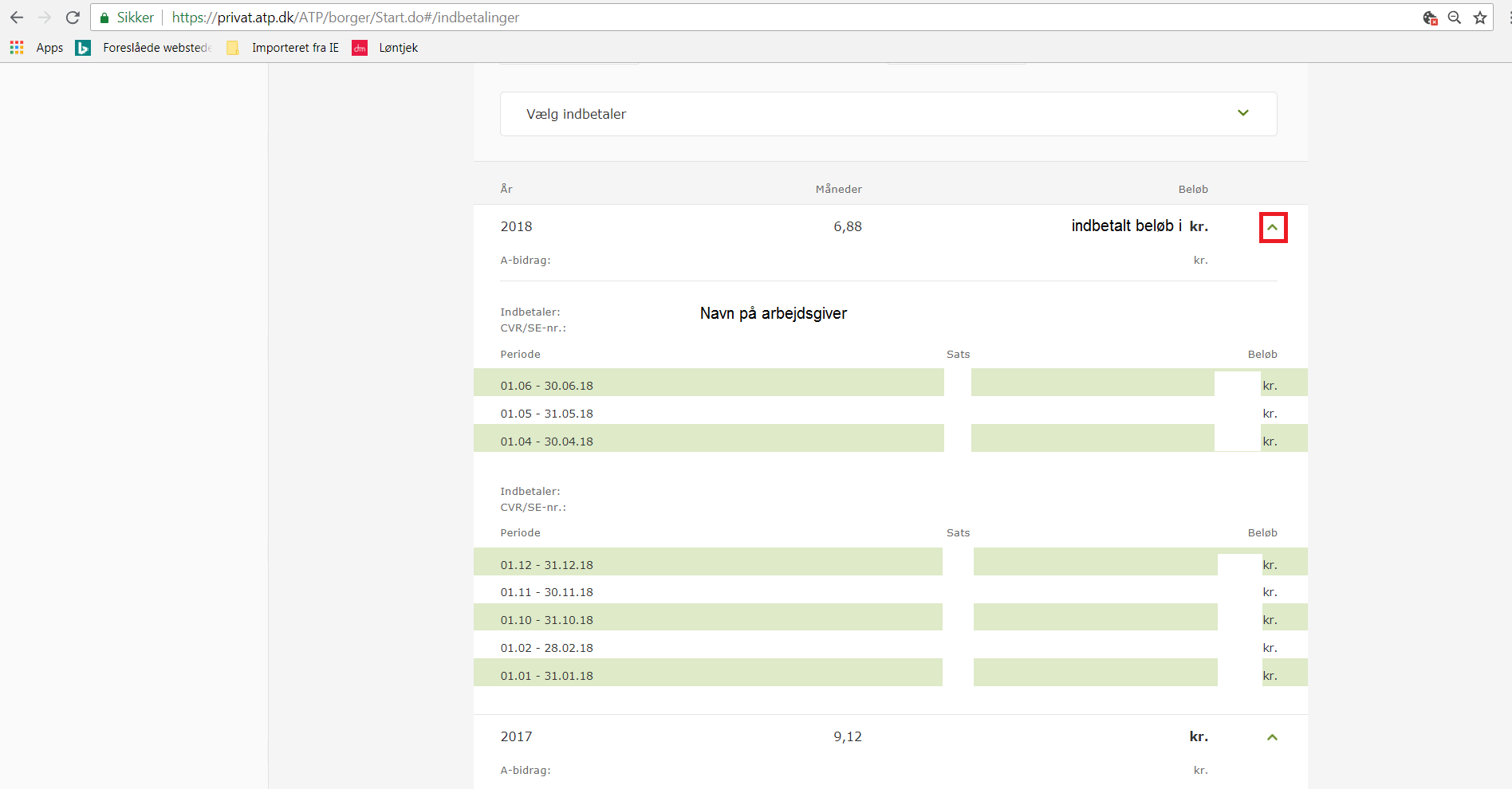1512x789 pixels.
Task: Reload the ATP page
Action: pyautogui.click(x=73, y=18)
